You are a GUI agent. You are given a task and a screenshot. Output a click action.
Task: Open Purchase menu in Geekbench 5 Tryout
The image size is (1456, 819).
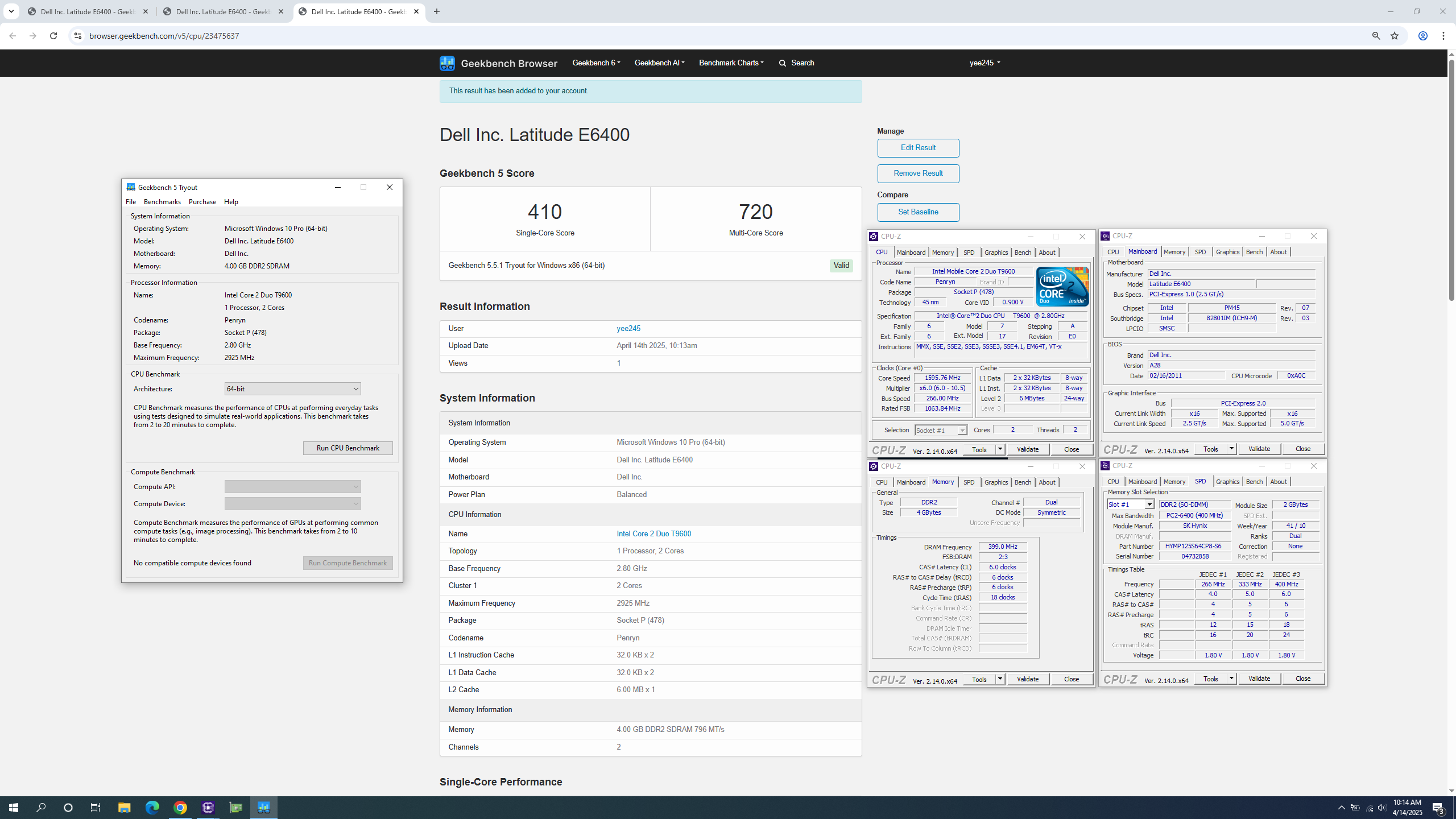coord(202,202)
